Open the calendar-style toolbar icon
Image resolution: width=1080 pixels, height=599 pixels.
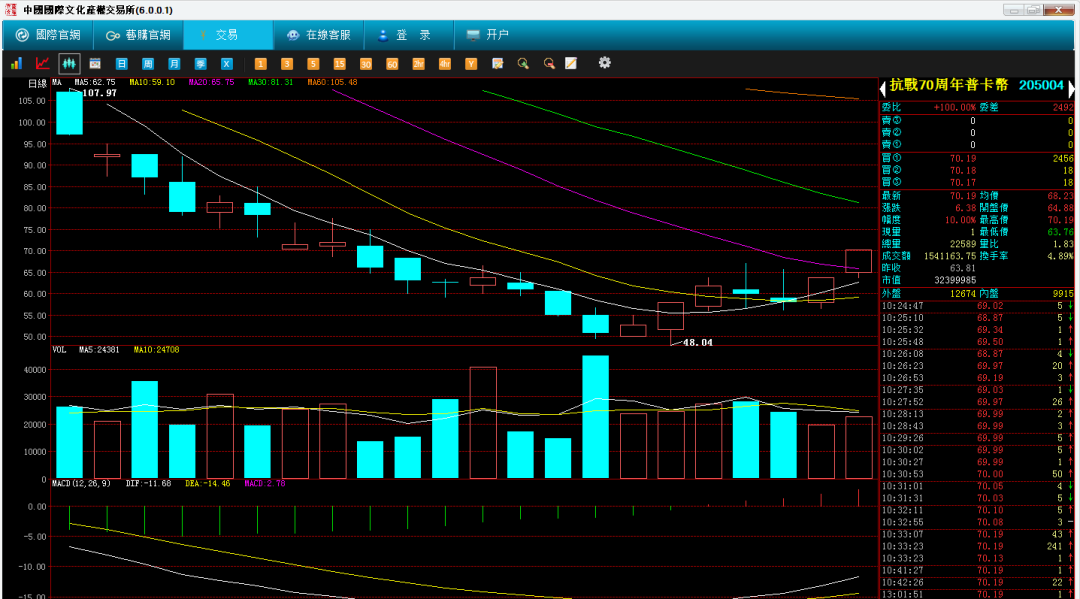coord(95,63)
